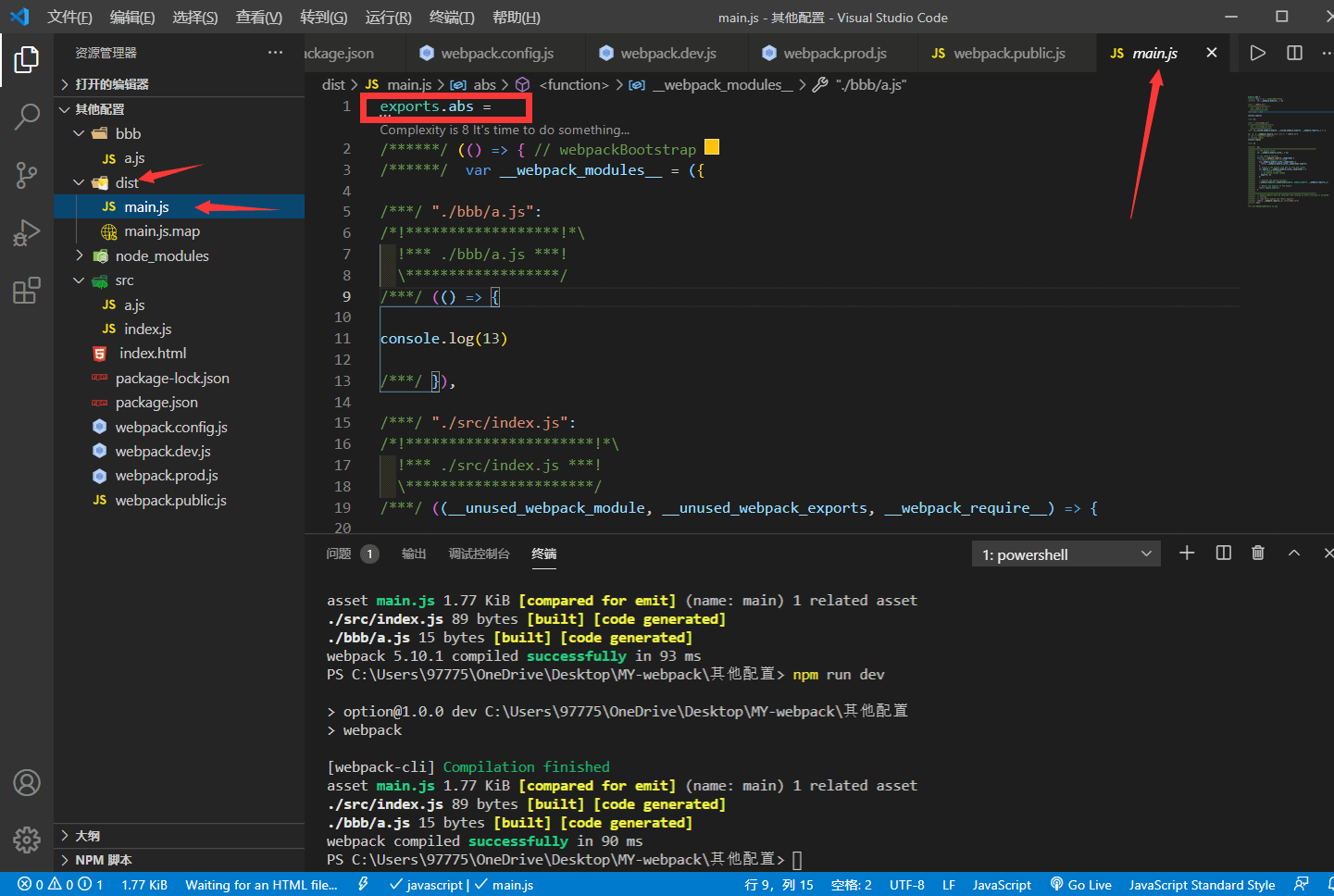Open the 编辑(E) menu
1334x896 pixels.
tap(132, 18)
